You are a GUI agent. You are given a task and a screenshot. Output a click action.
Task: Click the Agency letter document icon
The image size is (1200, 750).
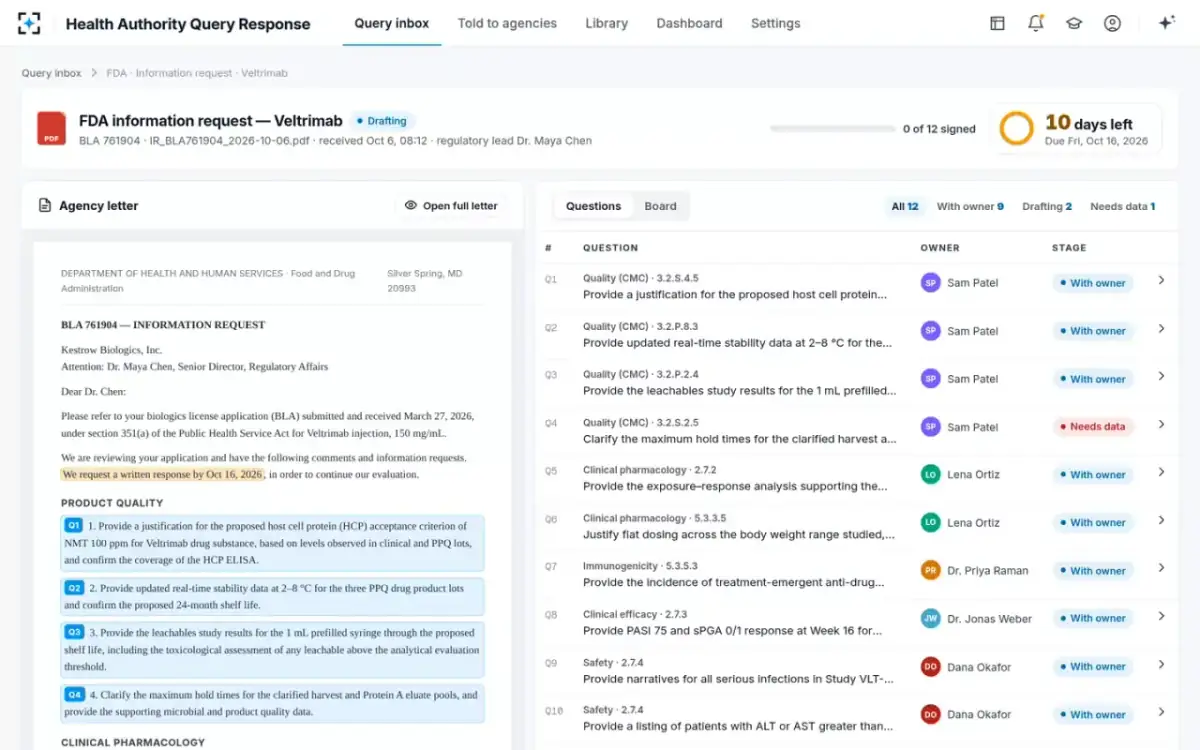[44, 206]
